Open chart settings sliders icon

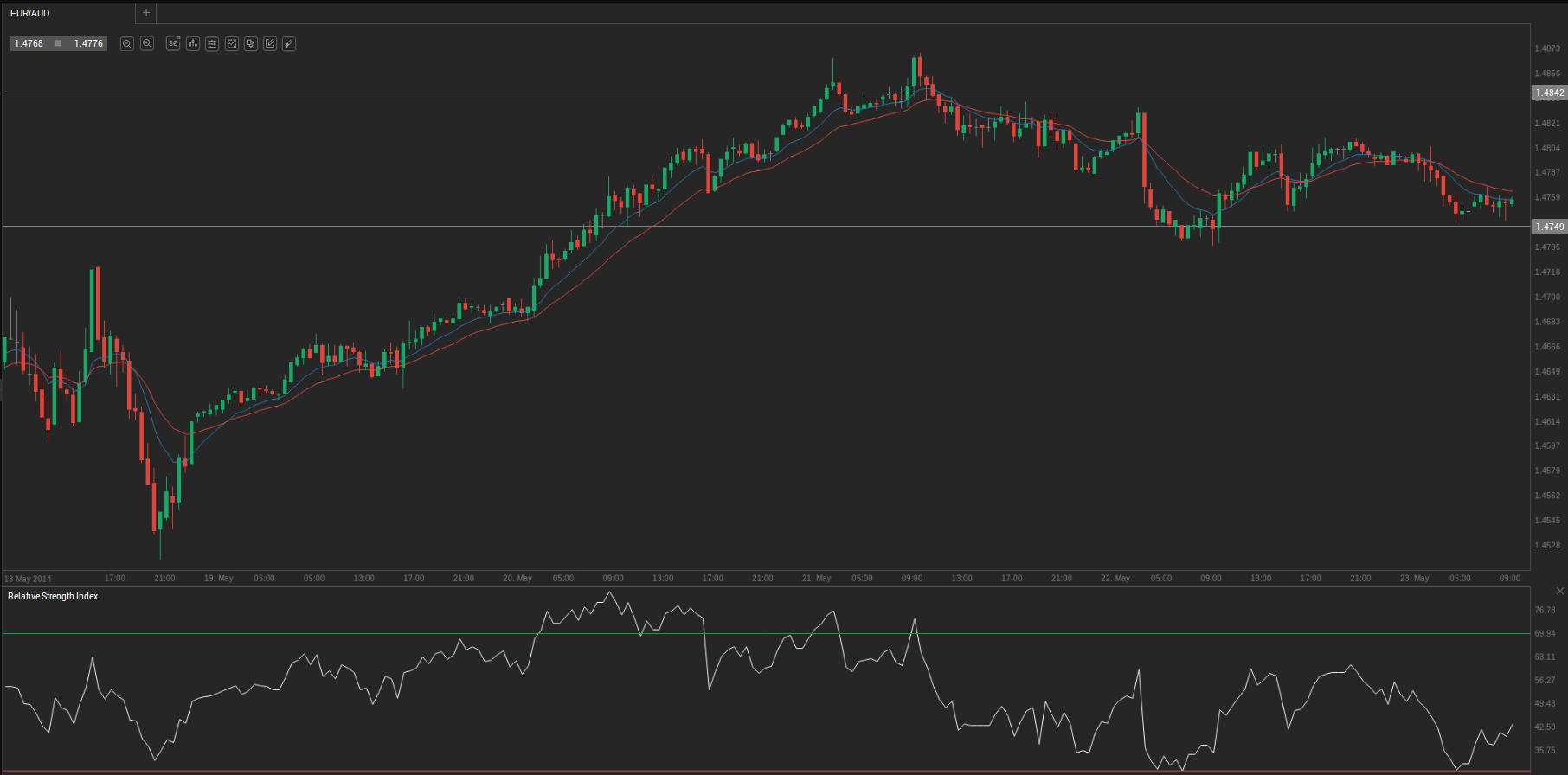click(212, 43)
